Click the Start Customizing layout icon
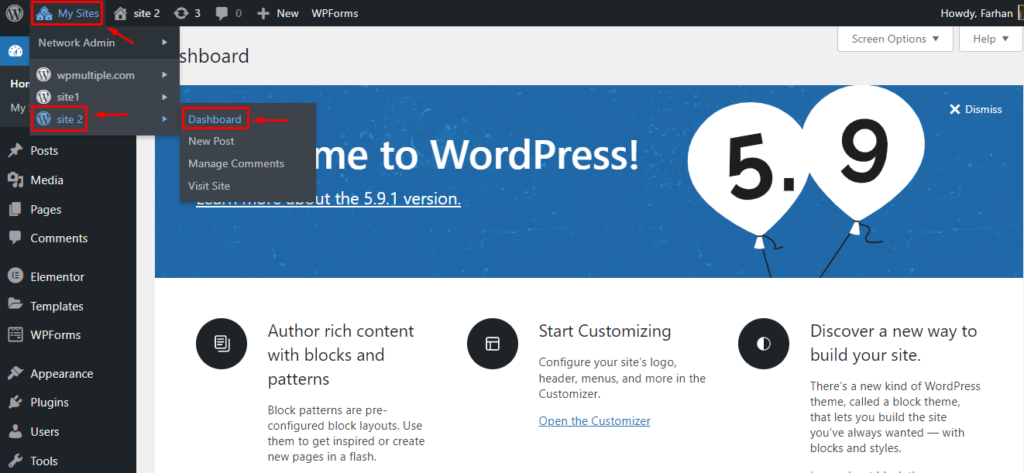1024x473 pixels. (x=492, y=344)
